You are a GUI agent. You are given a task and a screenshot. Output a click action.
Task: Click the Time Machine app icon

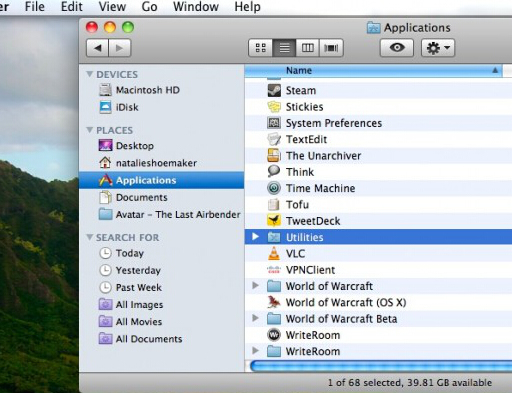click(x=274, y=188)
